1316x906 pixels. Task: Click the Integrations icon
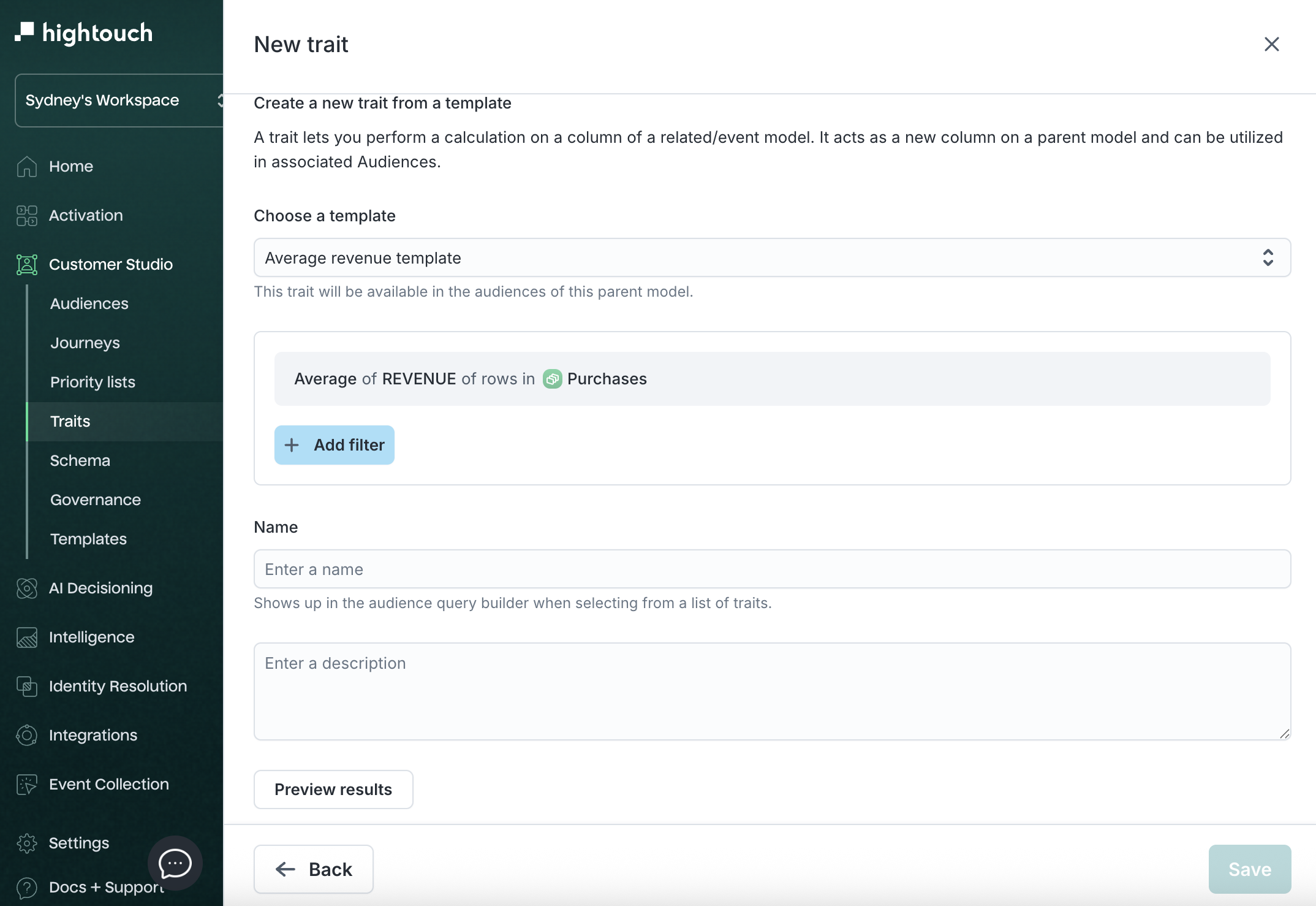click(27, 735)
